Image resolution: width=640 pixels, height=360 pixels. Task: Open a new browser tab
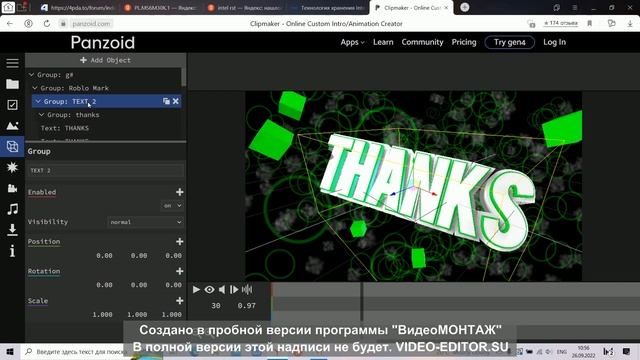pyautogui.click(x=464, y=7)
